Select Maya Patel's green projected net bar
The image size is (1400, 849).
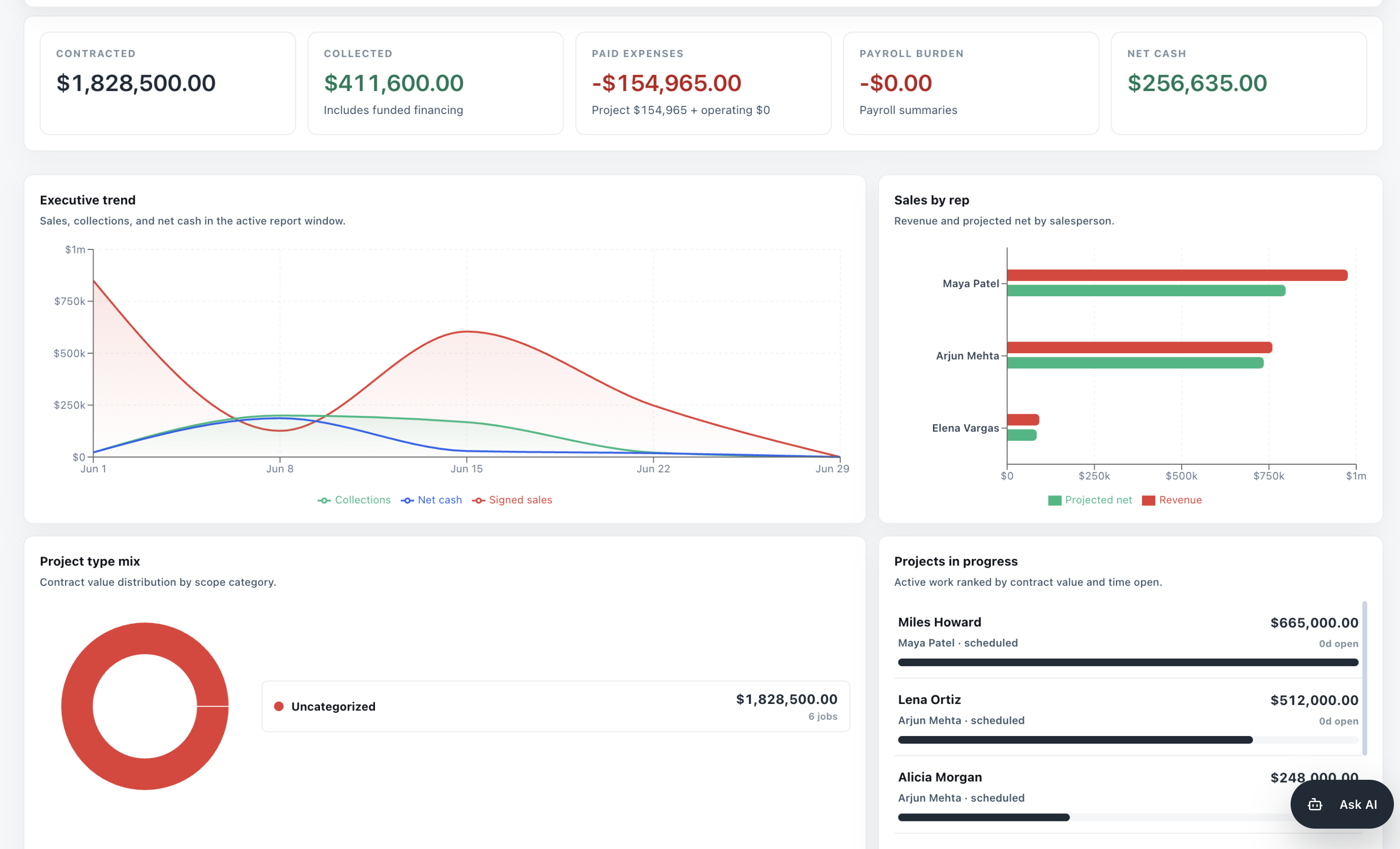click(x=1146, y=291)
